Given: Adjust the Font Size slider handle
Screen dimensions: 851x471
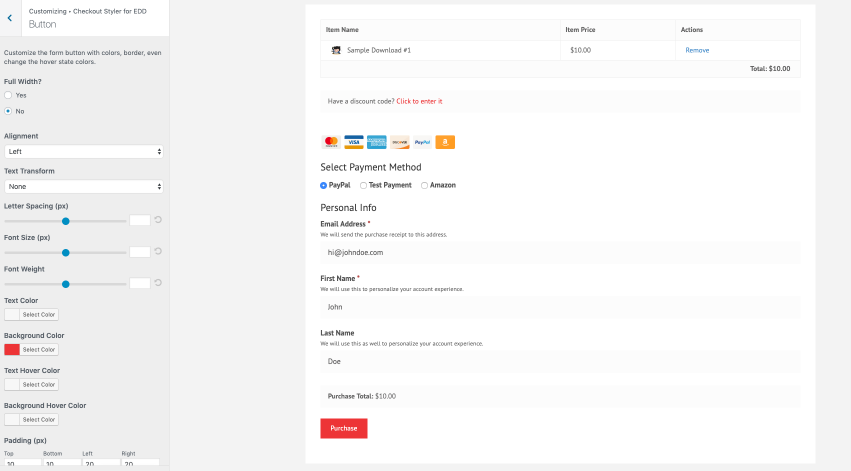Looking at the screenshot, I should [x=66, y=253].
